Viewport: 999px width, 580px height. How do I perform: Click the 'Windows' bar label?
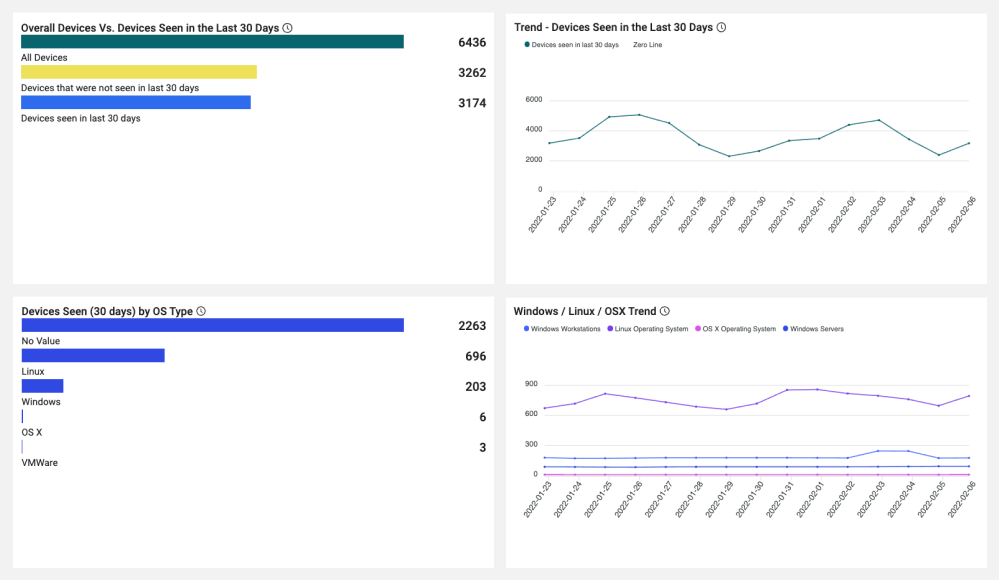(41, 402)
